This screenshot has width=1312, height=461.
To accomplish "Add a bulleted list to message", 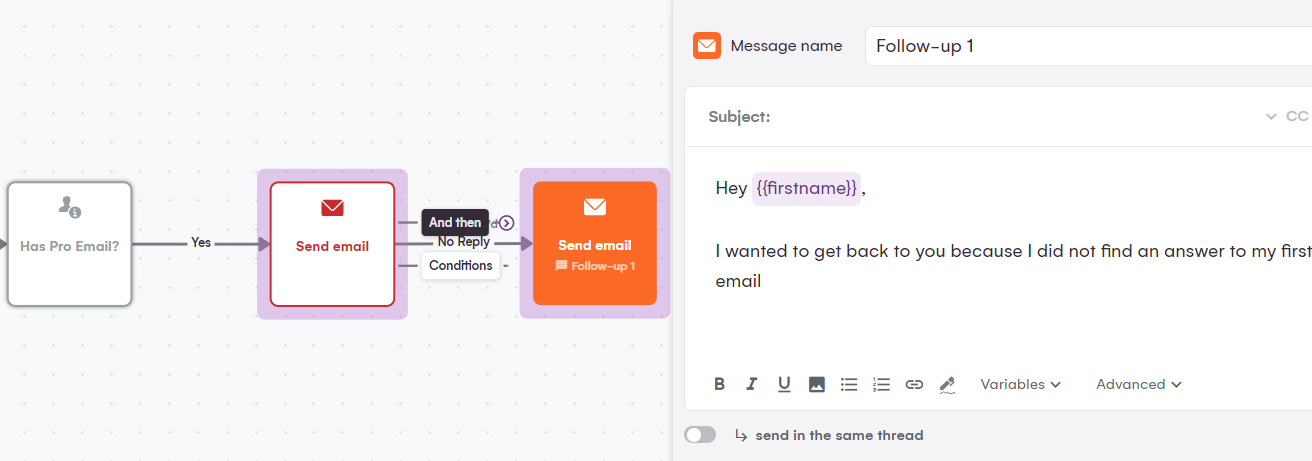I will click(x=849, y=384).
